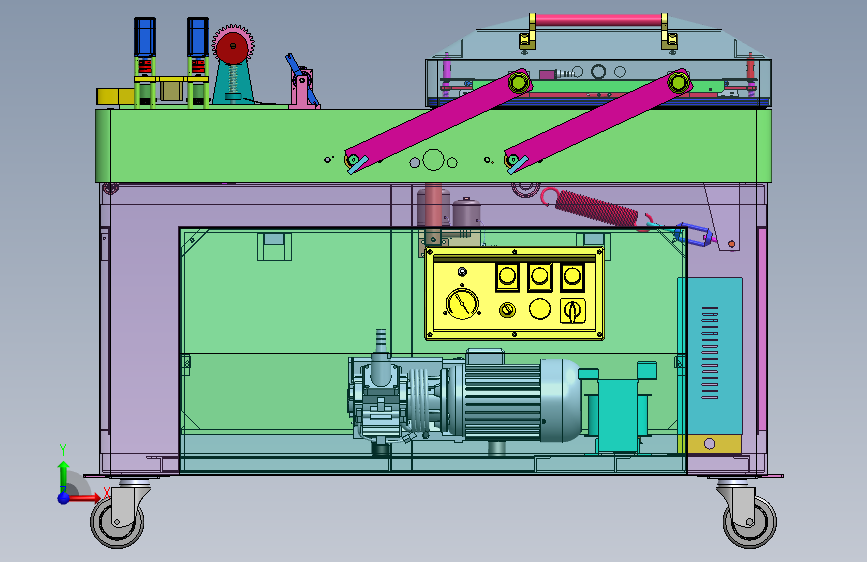Select the teal gear support stand
Viewport: 867px width, 562px height.
(x=233, y=84)
